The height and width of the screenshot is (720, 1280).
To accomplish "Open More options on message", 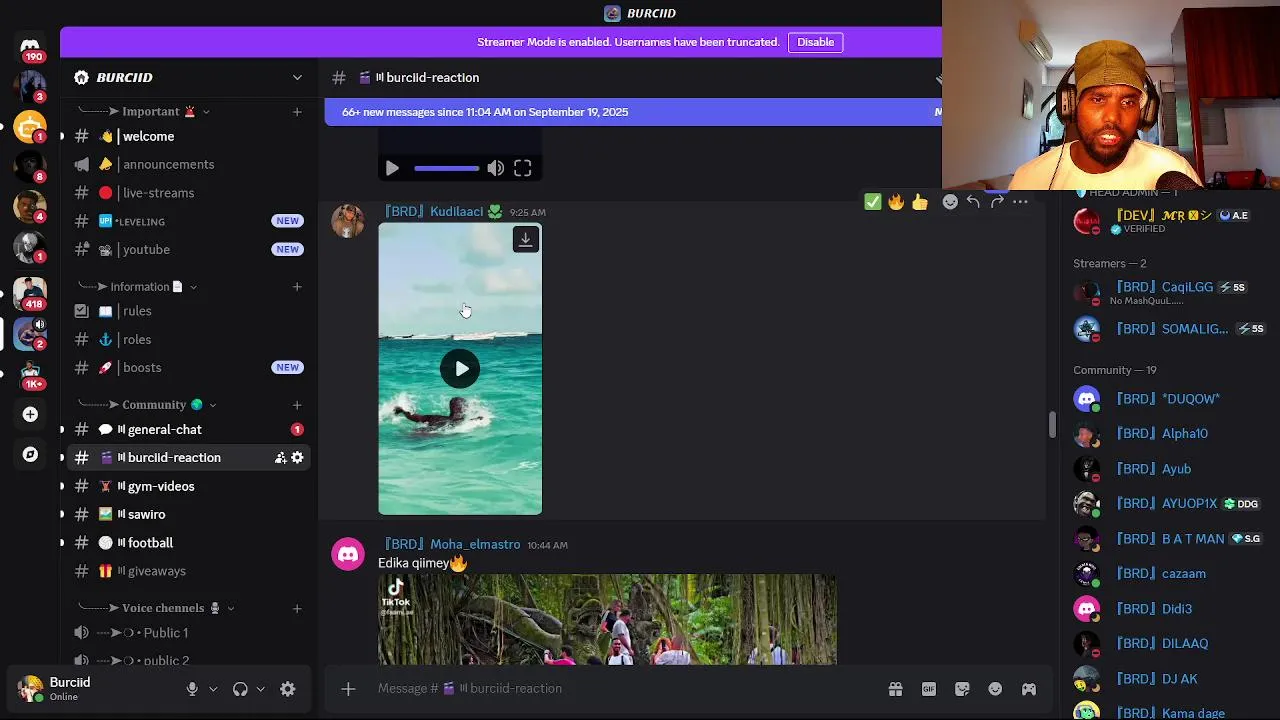I will pyautogui.click(x=1020, y=202).
